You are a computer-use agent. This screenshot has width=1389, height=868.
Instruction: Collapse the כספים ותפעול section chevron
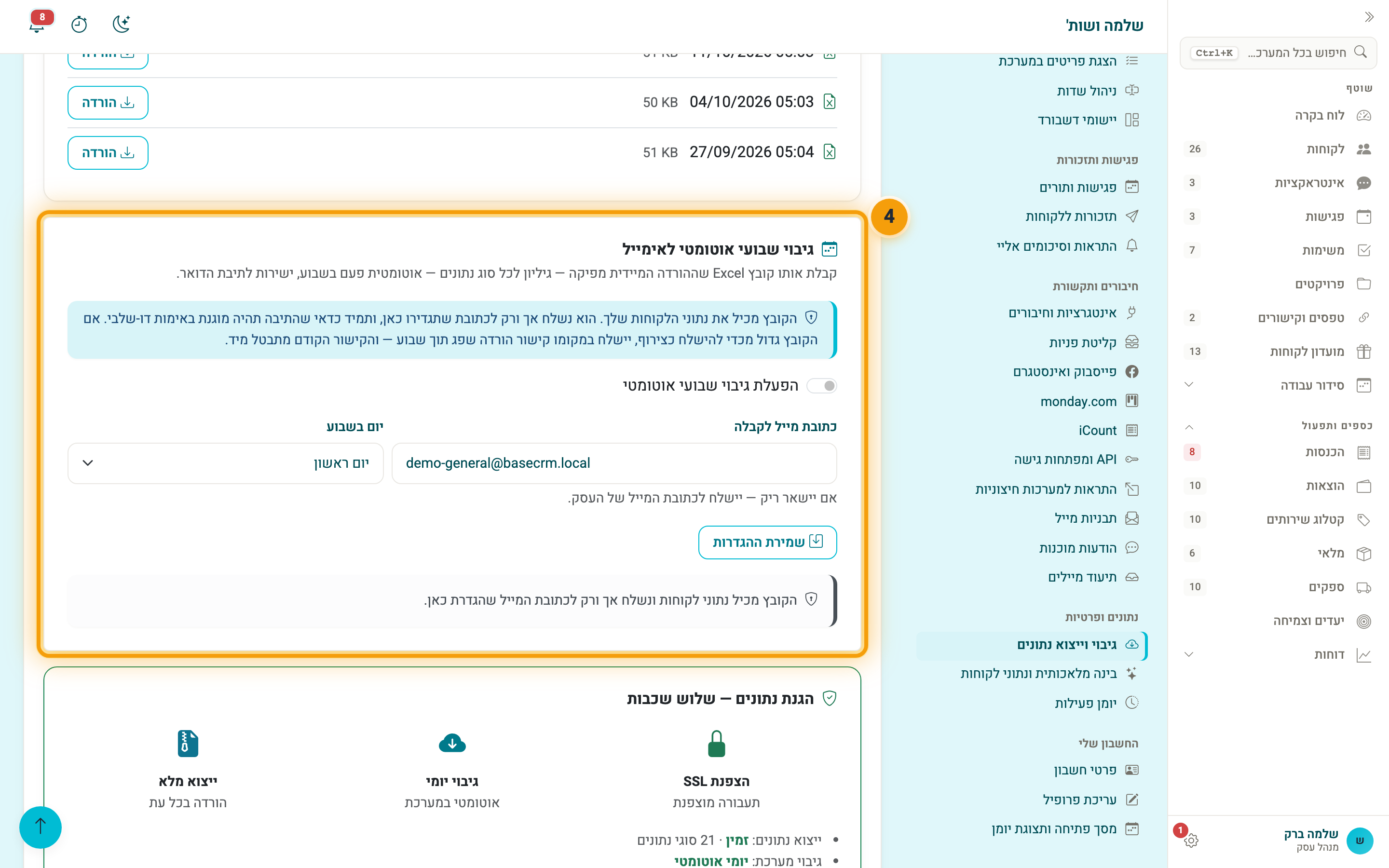pyautogui.click(x=1189, y=427)
